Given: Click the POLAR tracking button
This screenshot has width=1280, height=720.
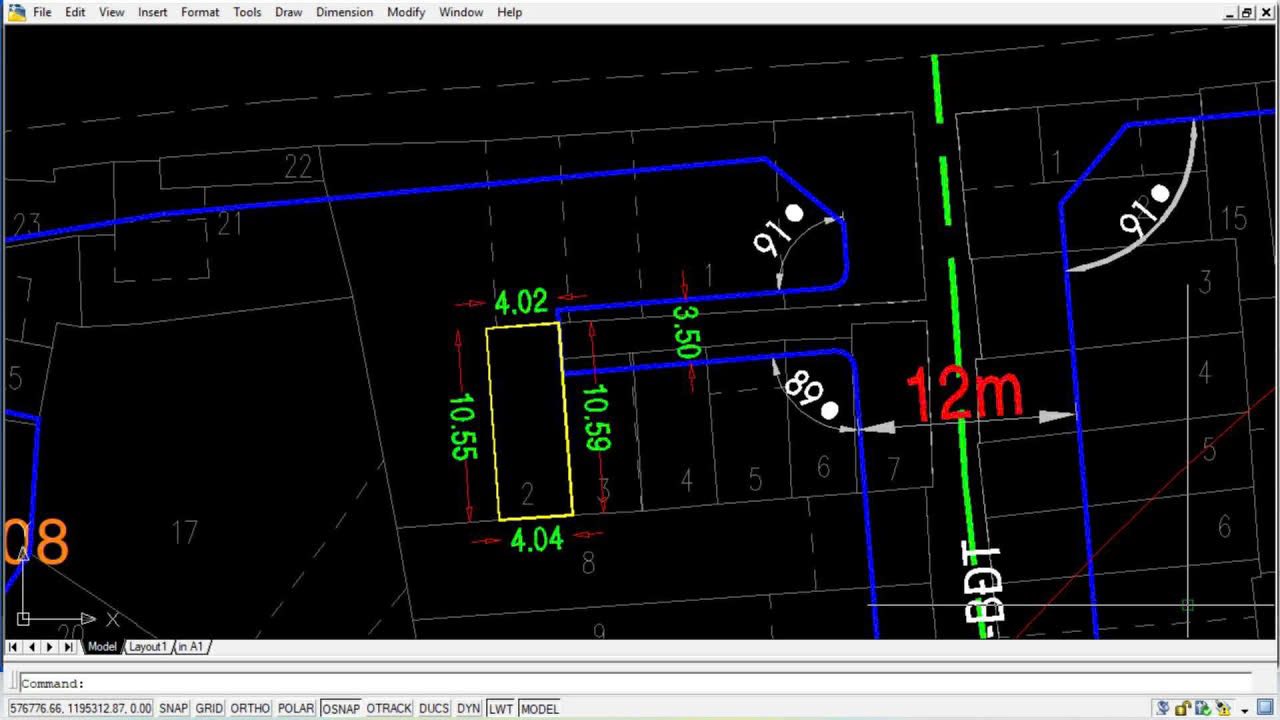Looking at the screenshot, I should [295, 708].
